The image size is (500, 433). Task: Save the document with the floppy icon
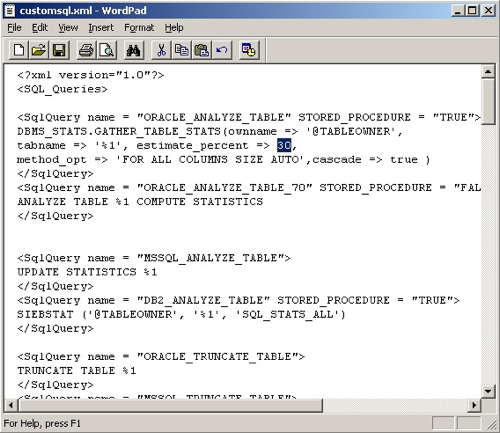tap(59, 50)
